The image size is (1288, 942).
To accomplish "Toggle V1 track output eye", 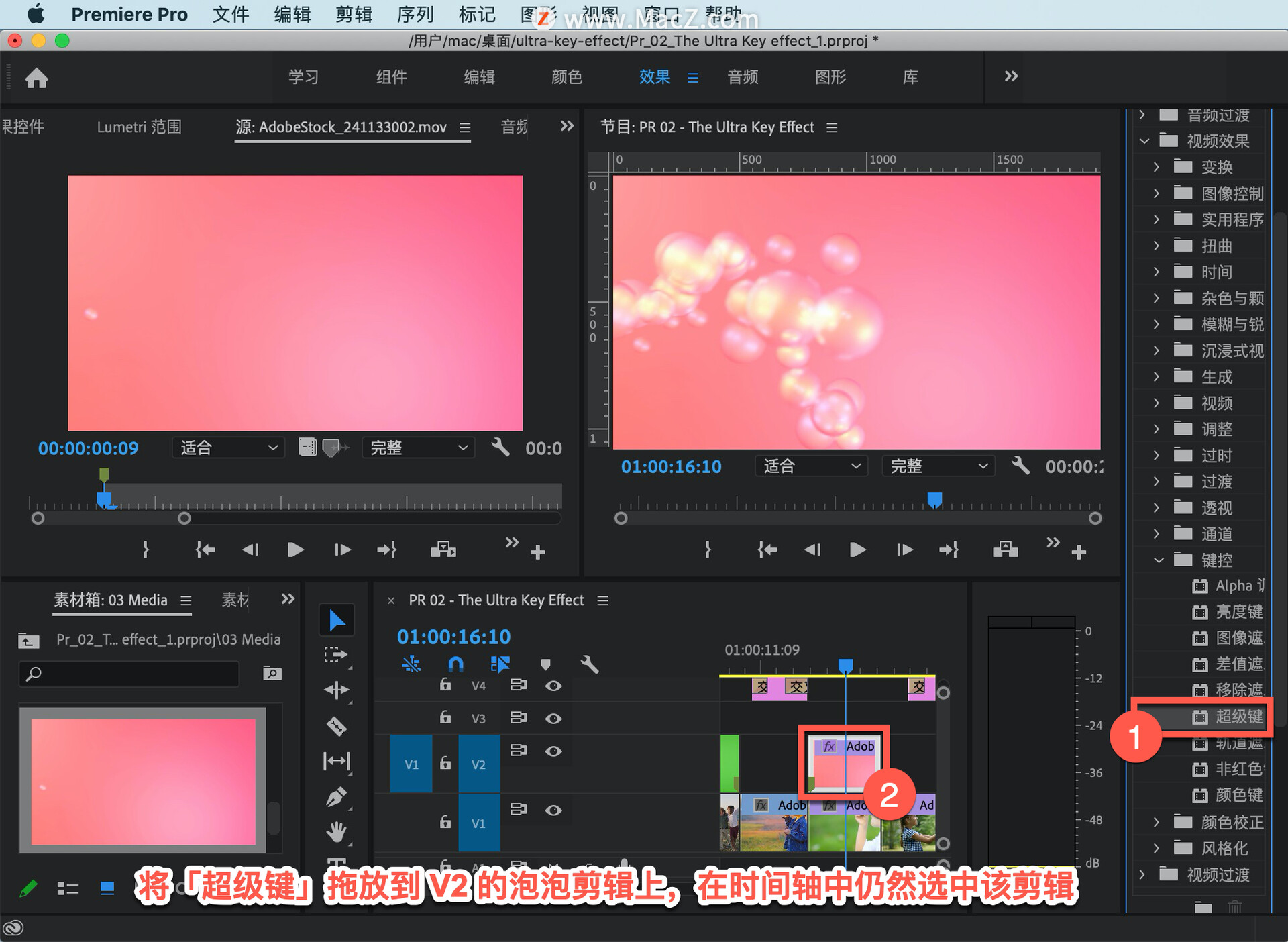I will point(553,810).
